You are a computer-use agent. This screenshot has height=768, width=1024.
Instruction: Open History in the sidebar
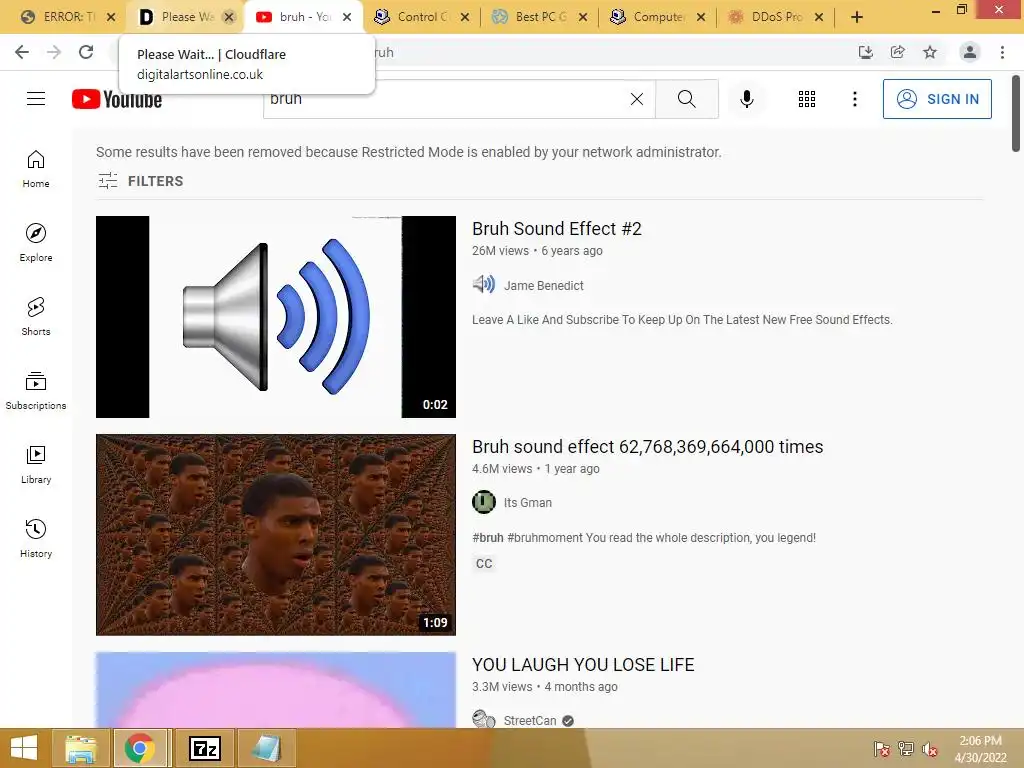point(36,538)
